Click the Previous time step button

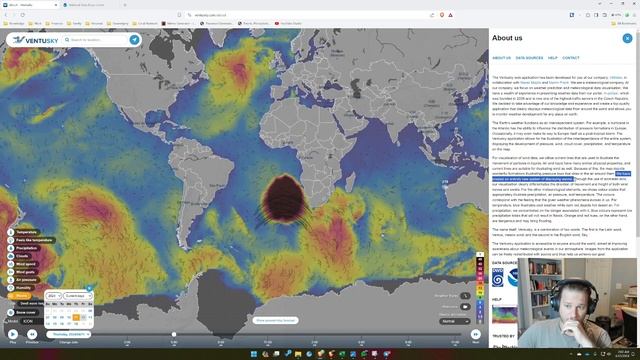point(32,334)
